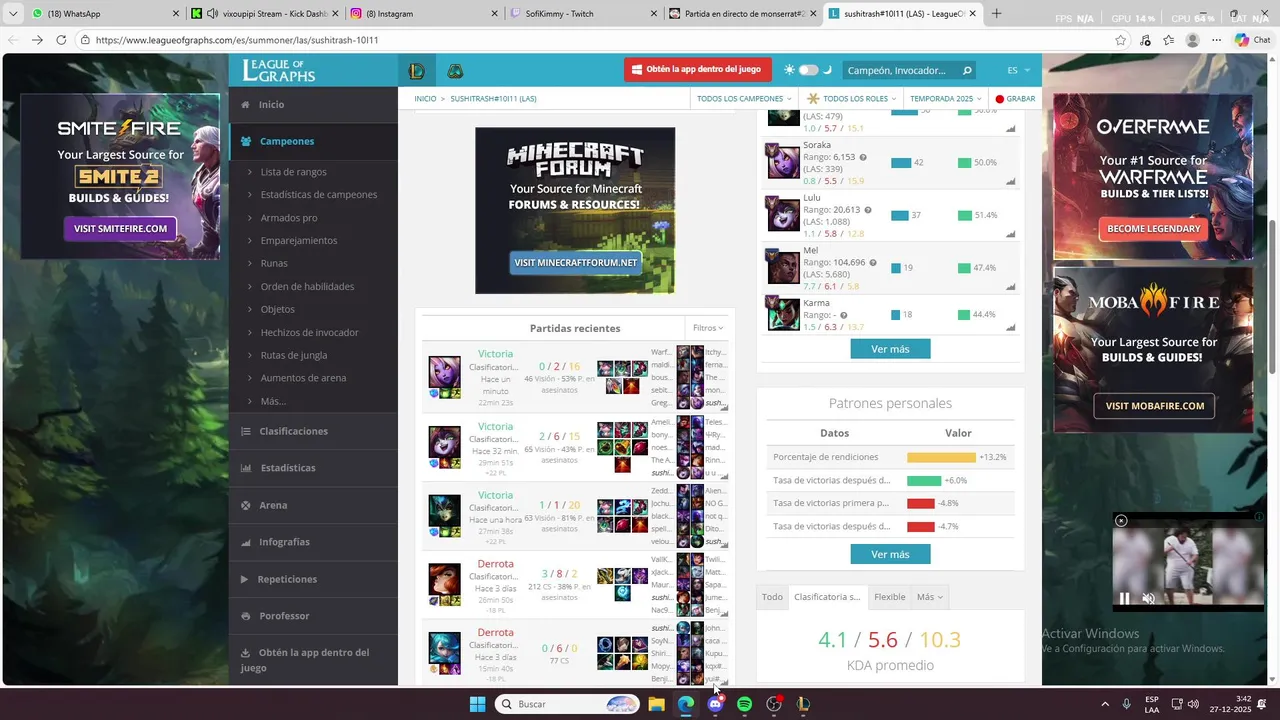Open the Arena sidebar section
The width and height of the screenshot is (1280, 720).
313,505
